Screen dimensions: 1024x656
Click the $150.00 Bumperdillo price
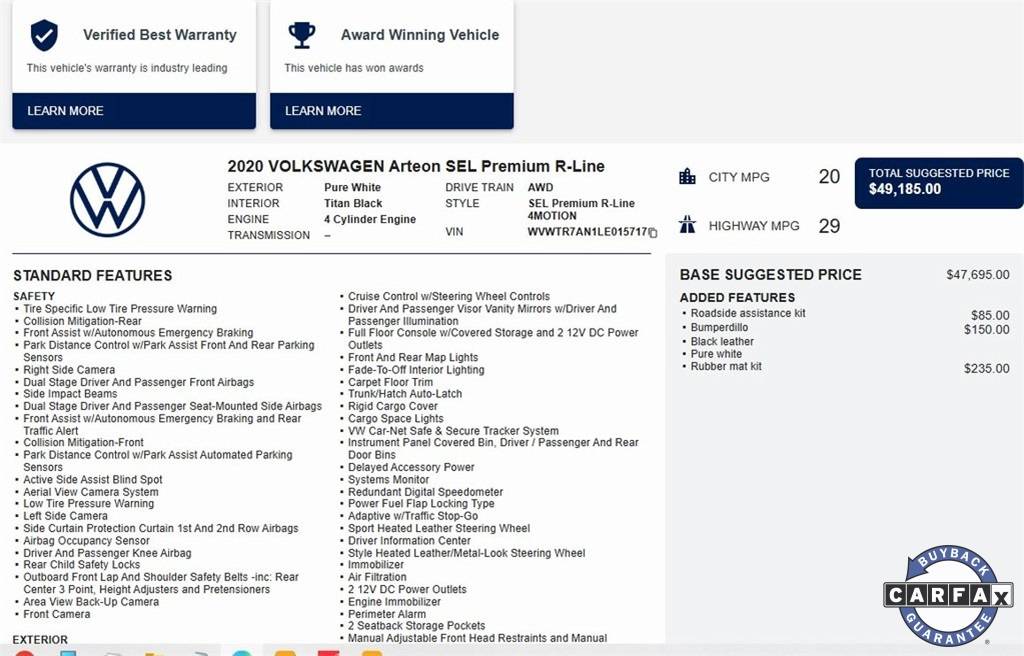[987, 329]
